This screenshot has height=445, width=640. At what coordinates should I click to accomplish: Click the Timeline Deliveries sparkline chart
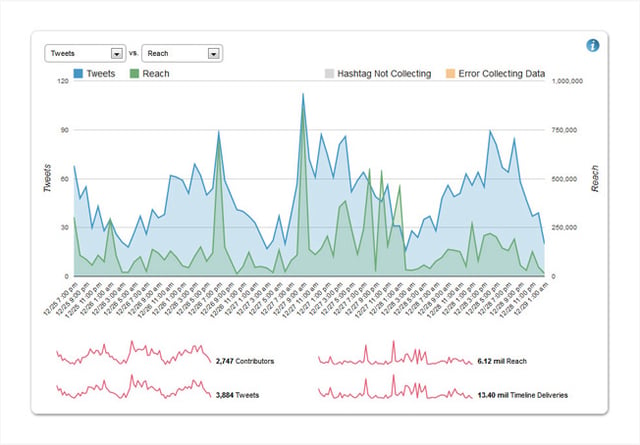click(395, 387)
